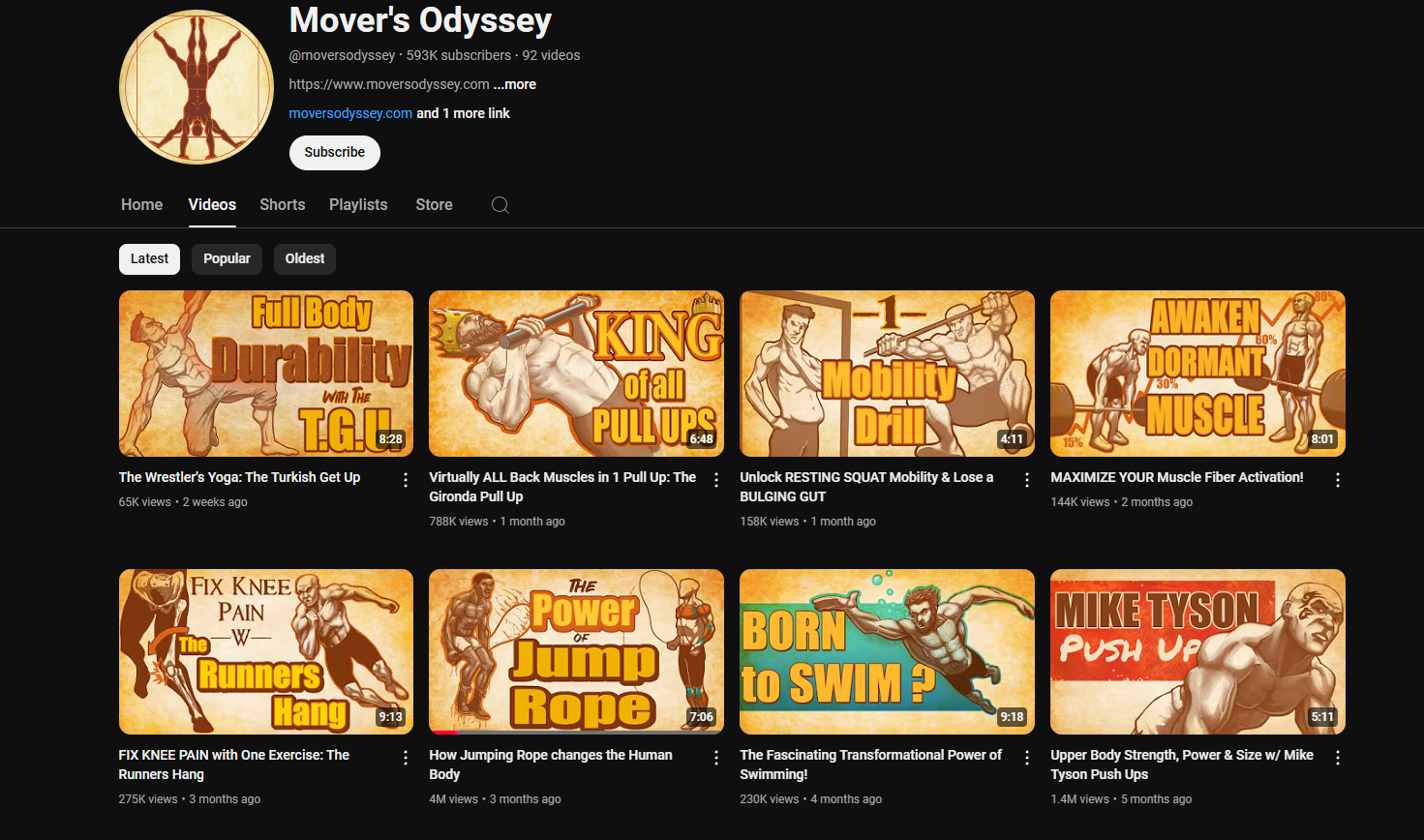Play Full Body Durability T.G.U. thumbnail

pyautogui.click(x=266, y=374)
